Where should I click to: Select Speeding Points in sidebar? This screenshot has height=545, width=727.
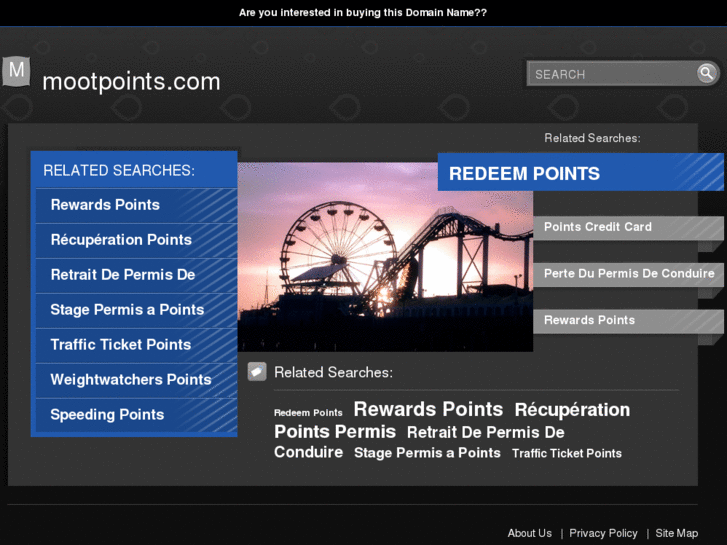136,415
